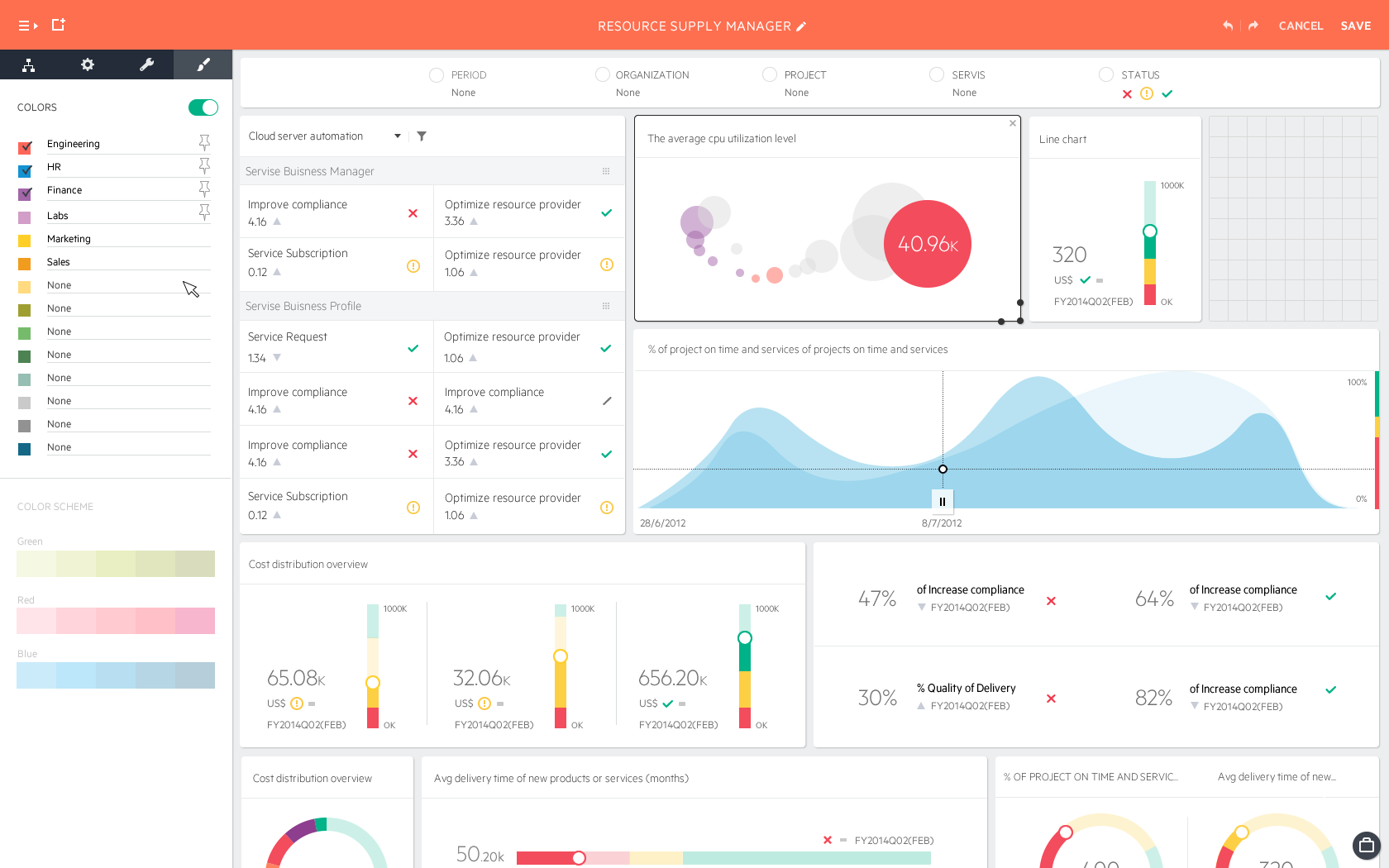The image size is (1389, 868).
Task: Click red X status filter icon
Action: [1127, 94]
